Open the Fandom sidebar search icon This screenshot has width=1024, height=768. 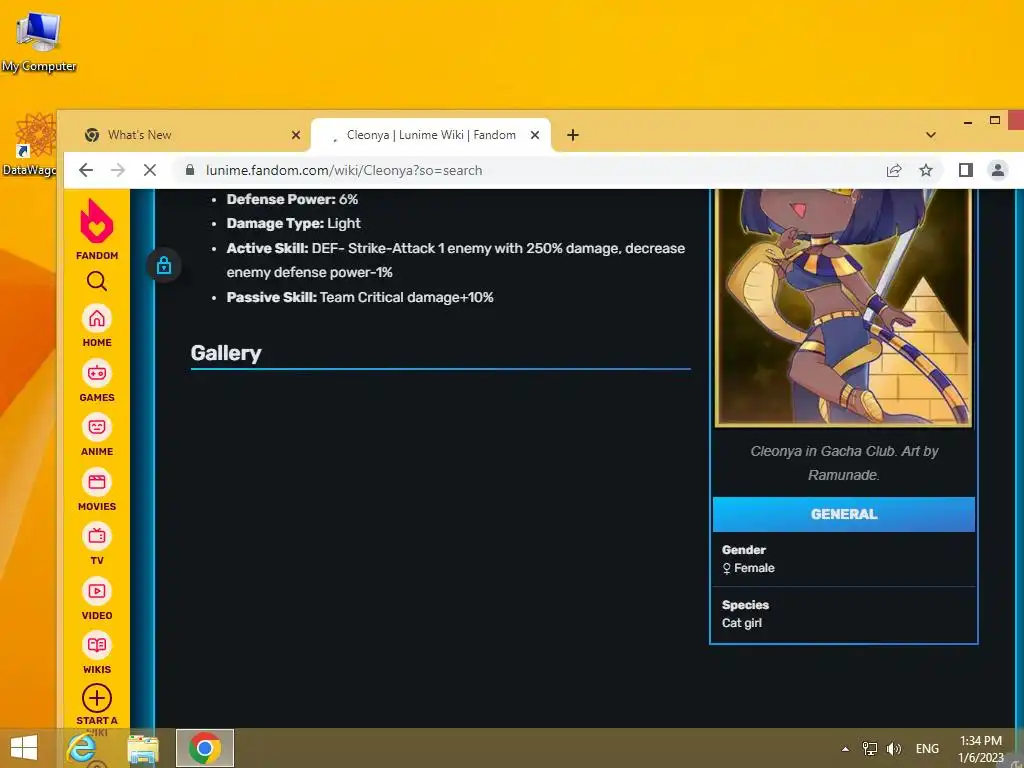pos(97,281)
